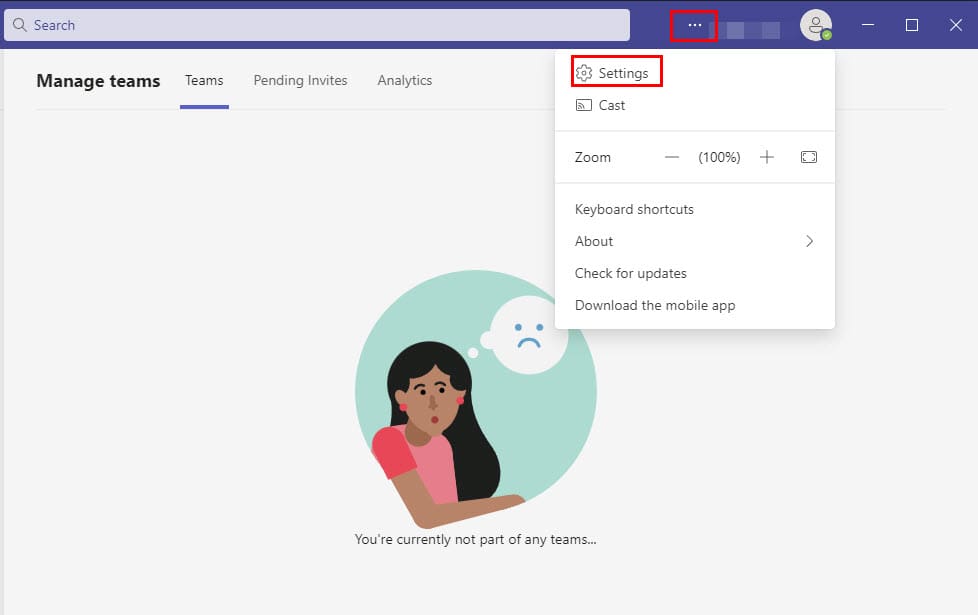Image resolution: width=978 pixels, height=615 pixels.
Task: Switch to the Pending Invites tab
Action: 300,80
